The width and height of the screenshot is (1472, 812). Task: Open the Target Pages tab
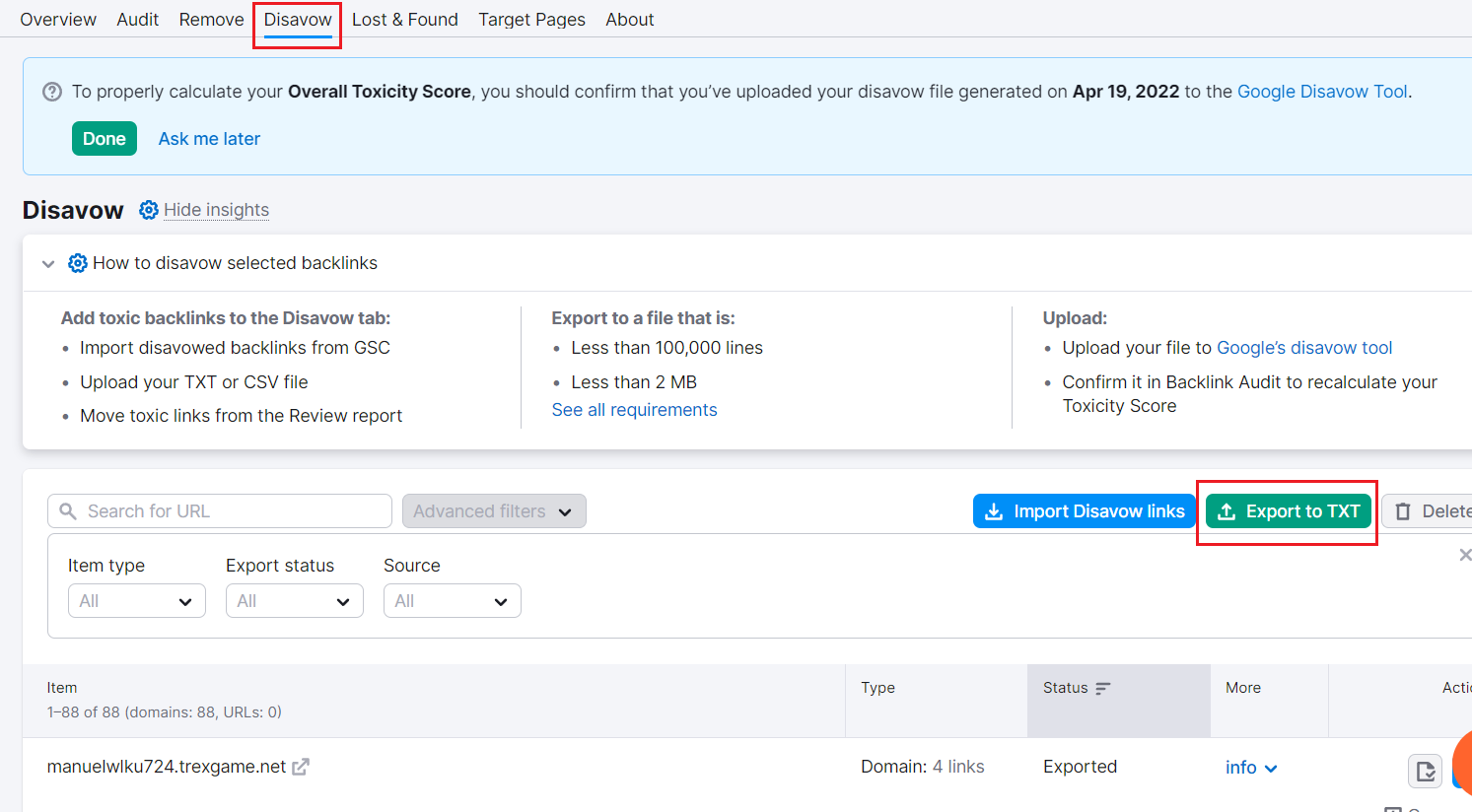[531, 20]
